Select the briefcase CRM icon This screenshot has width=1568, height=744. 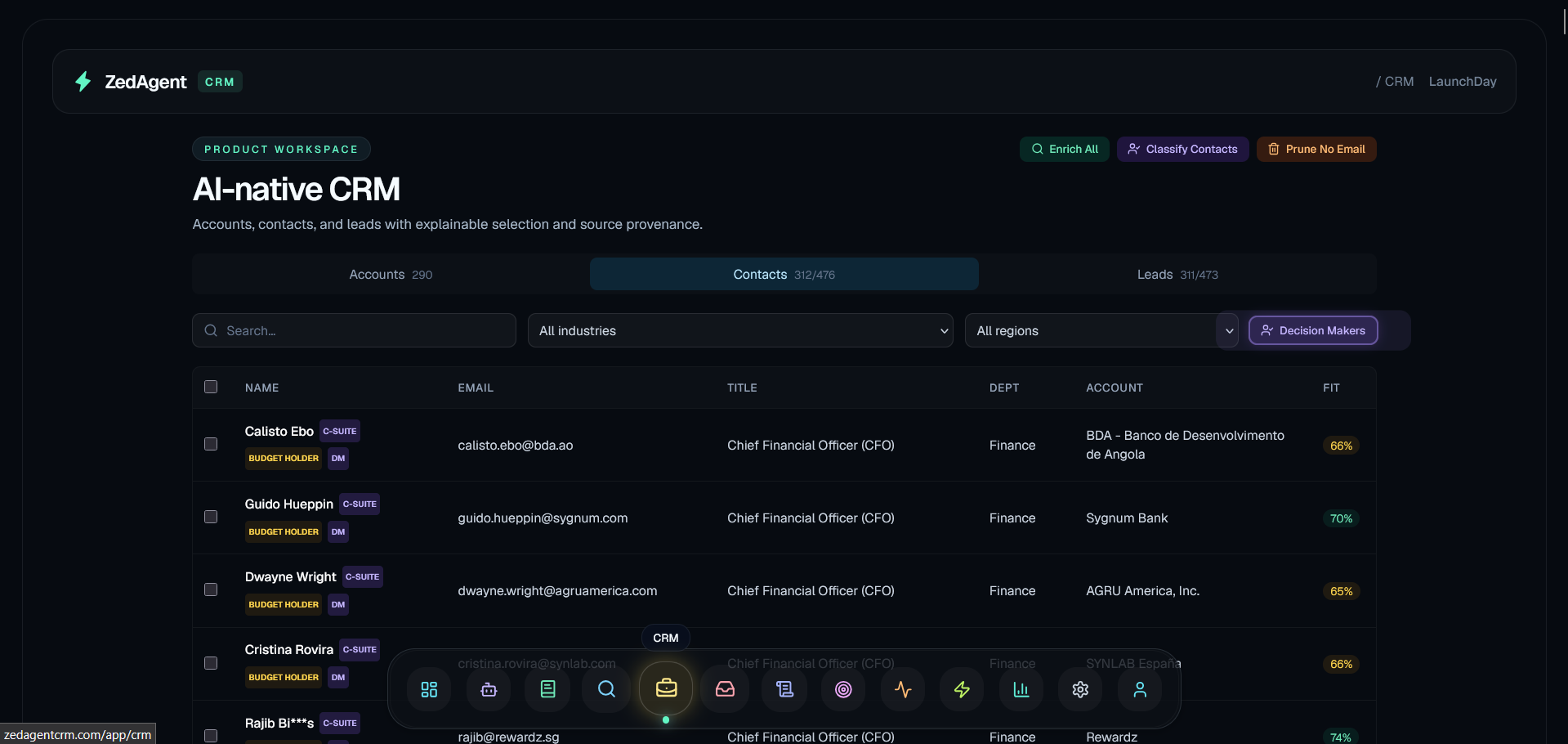coord(666,688)
